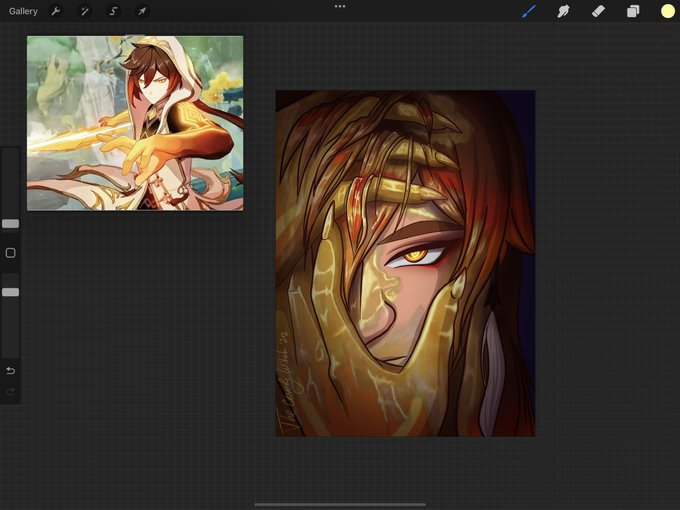Select the Eraser tool
The width and height of the screenshot is (680, 510).
coord(598,11)
